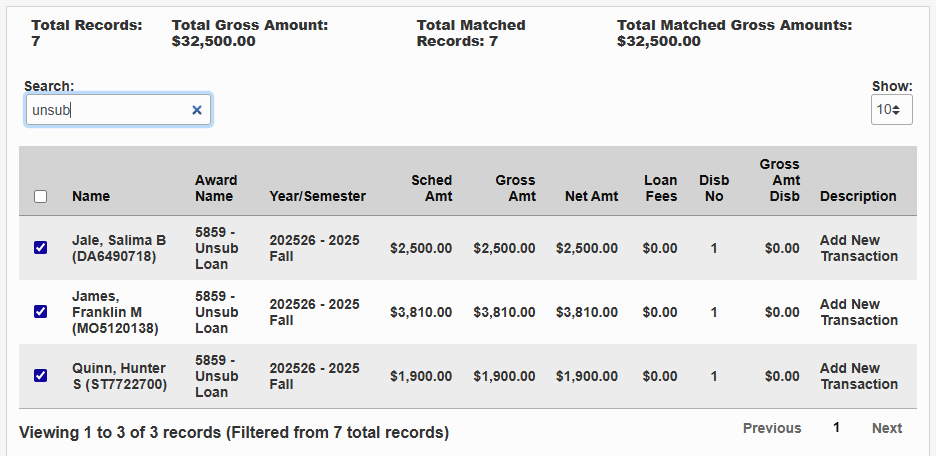This screenshot has height=456, width=936.
Task: Sort by Award Name column header
Action: 216,188
